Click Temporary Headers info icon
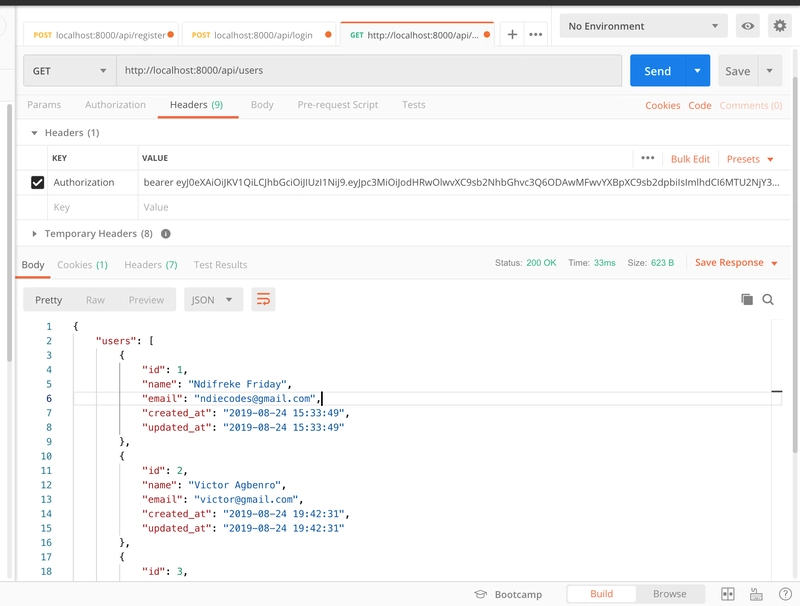 (x=166, y=234)
